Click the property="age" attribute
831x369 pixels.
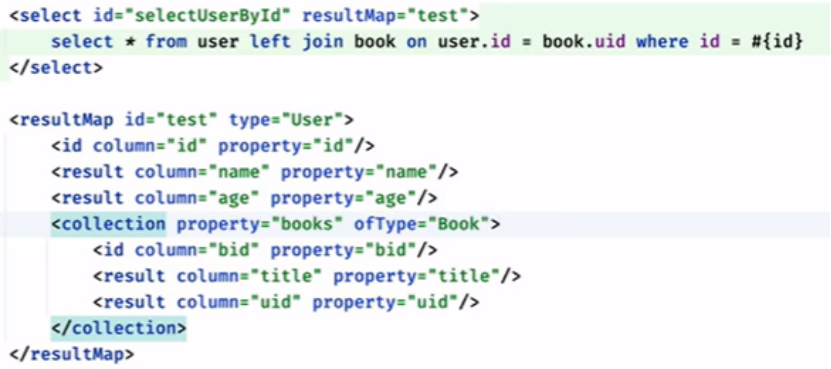tap(343, 198)
